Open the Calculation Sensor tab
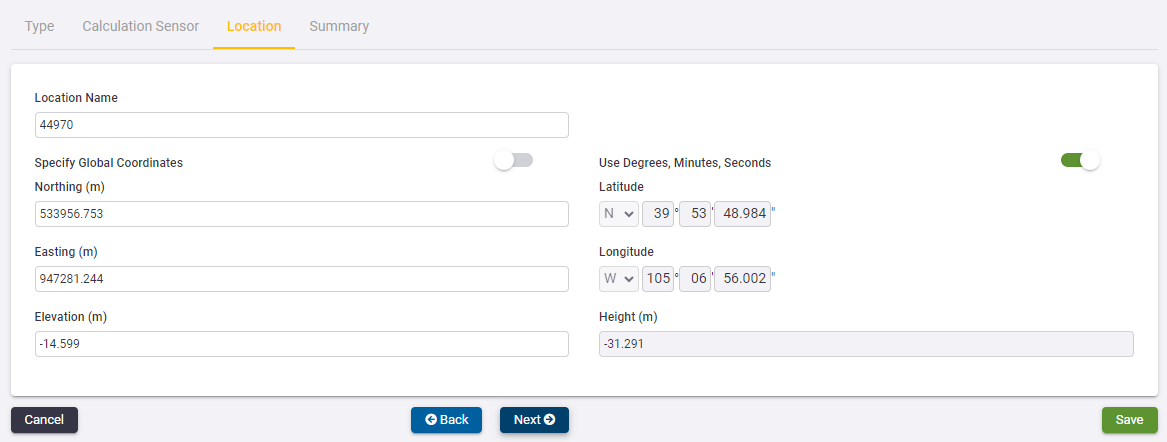The width and height of the screenshot is (1167, 442). 141,26
